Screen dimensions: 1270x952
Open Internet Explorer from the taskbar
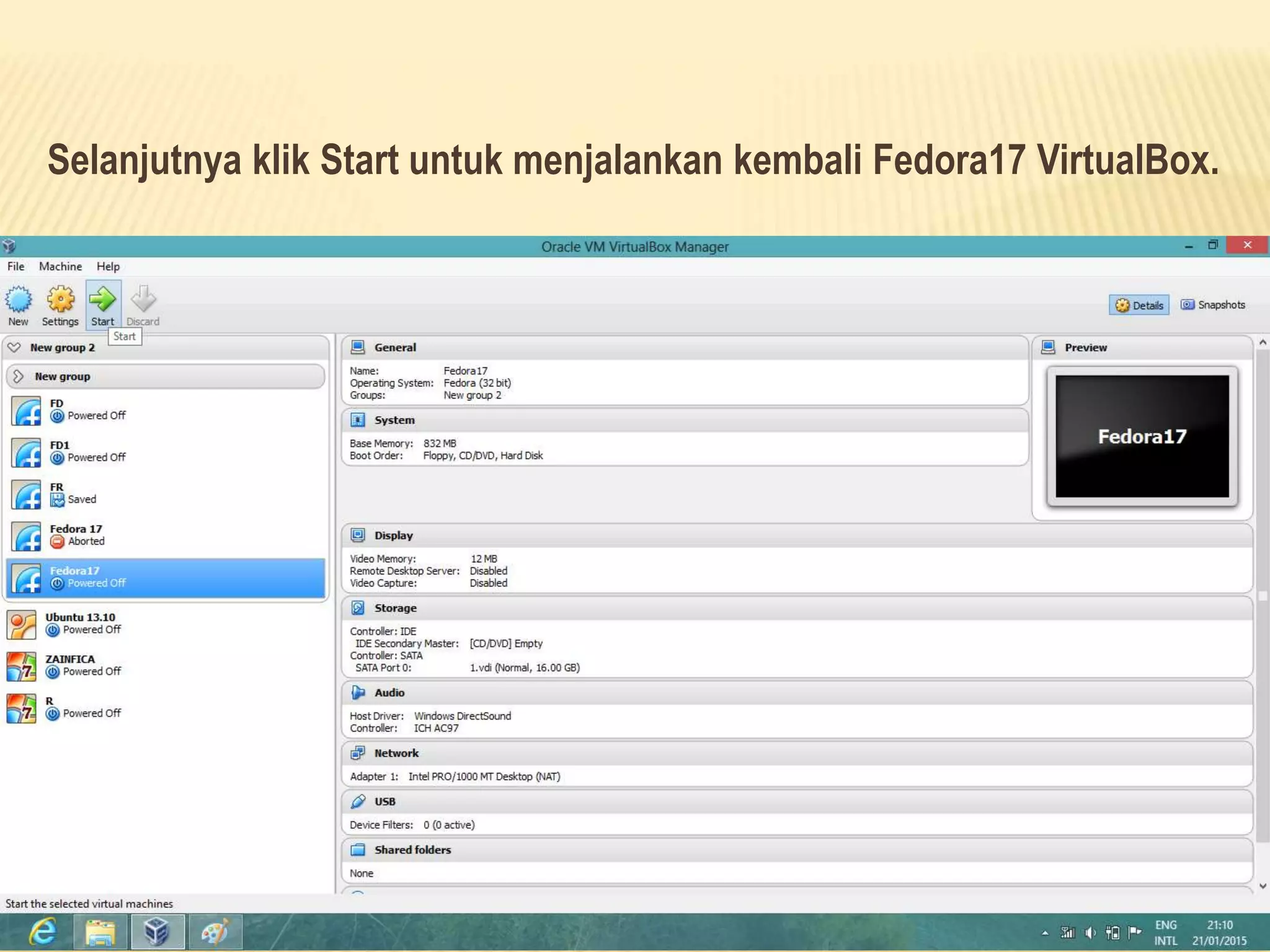click(43, 932)
